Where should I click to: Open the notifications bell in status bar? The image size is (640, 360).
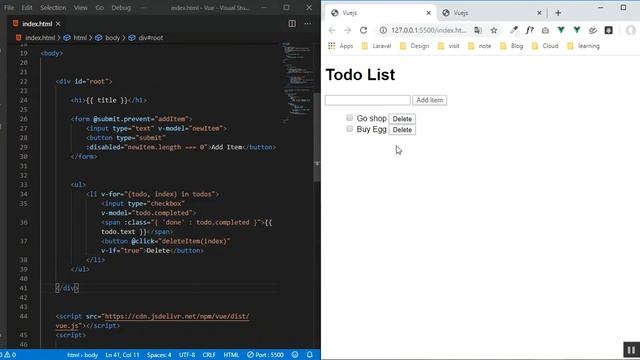pos(309,355)
